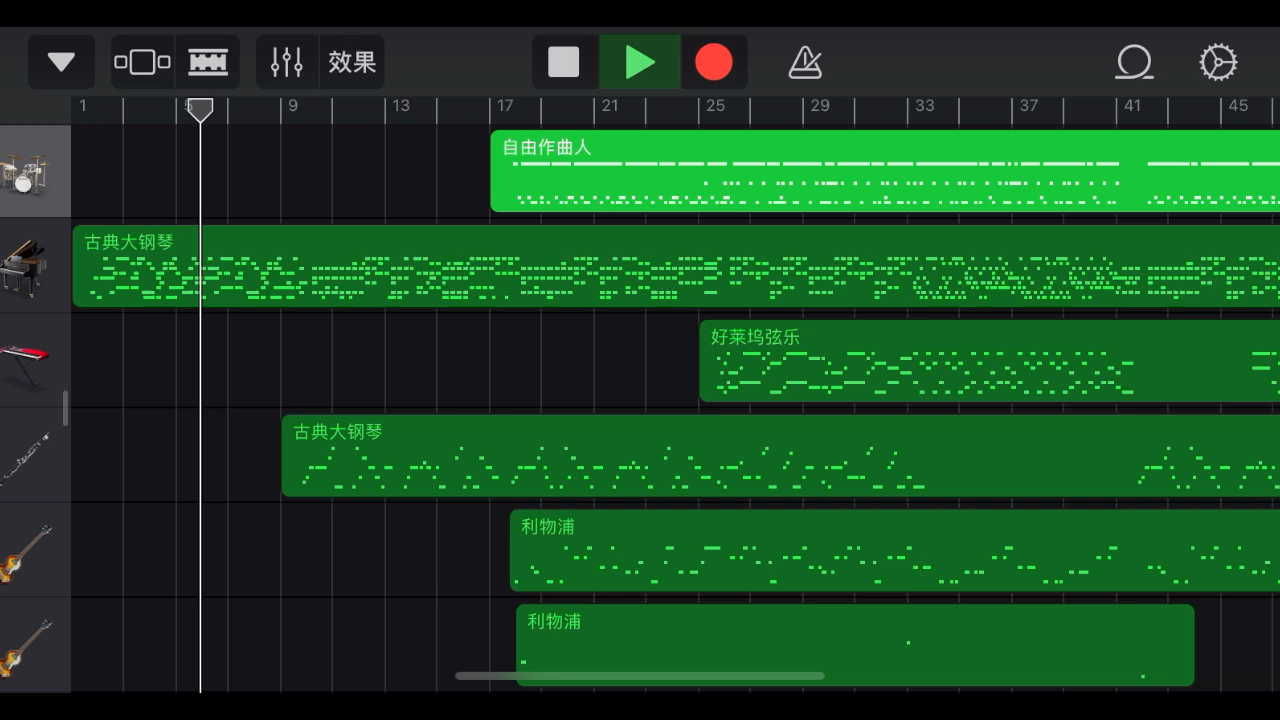This screenshot has height=720, width=1280.
Task: Select the 古典大钢琴 region starting at bar 1
Action: pyautogui.click(x=676, y=266)
